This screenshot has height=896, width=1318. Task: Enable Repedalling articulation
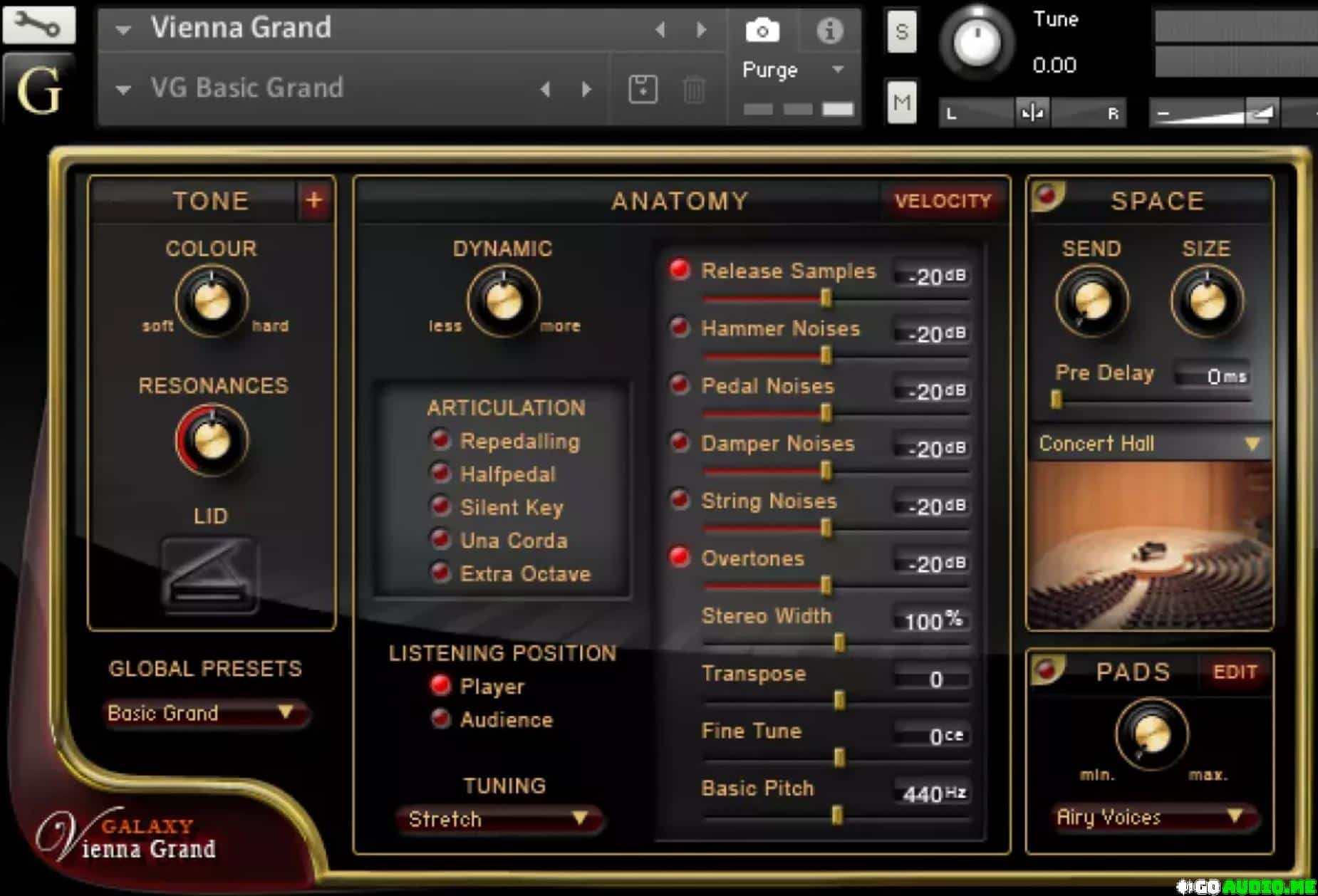point(440,439)
